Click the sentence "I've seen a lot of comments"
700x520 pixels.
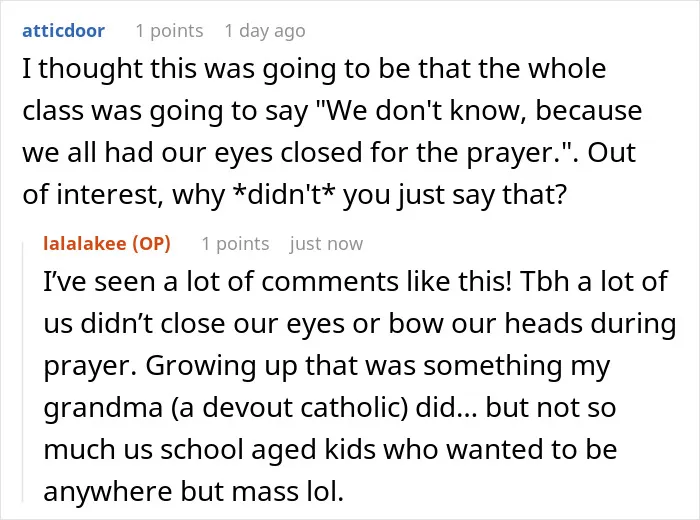click(277, 282)
